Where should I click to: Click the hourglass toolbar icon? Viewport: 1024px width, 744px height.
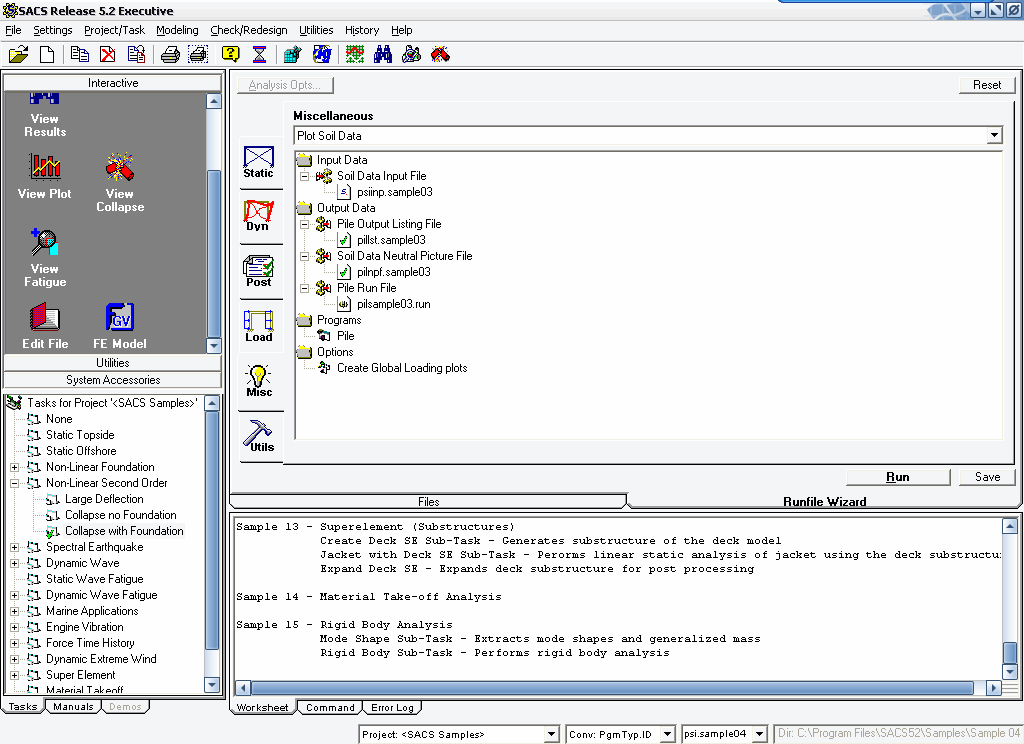tap(259, 54)
